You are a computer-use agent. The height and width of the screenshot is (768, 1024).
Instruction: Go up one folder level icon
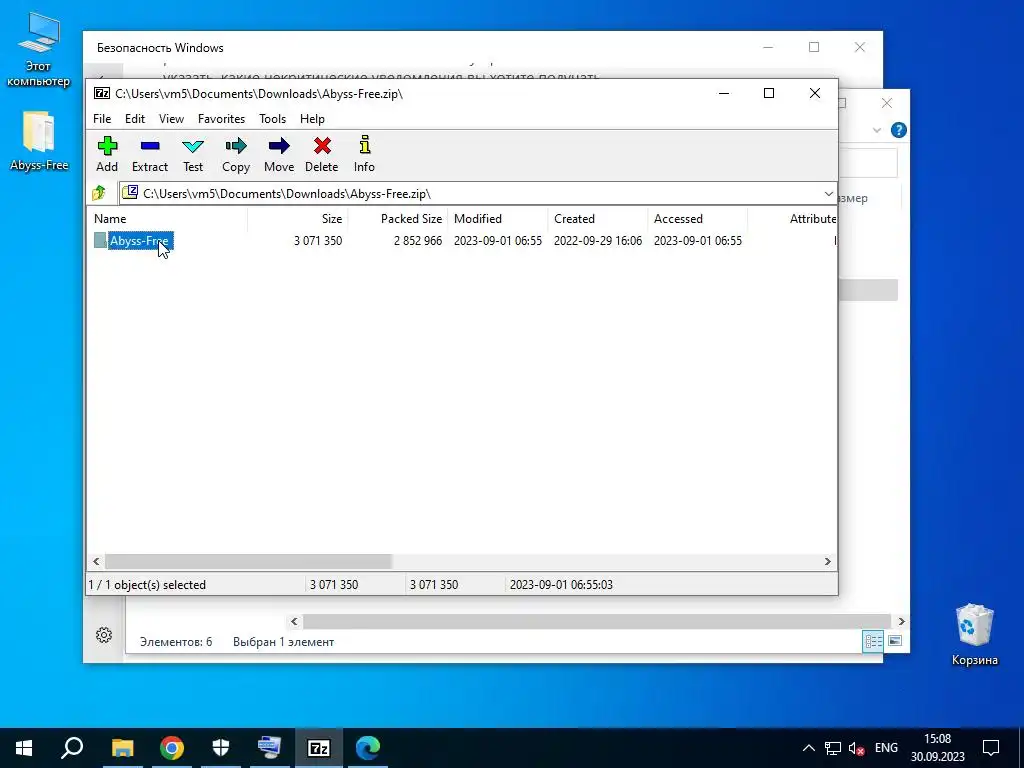(99, 193)
